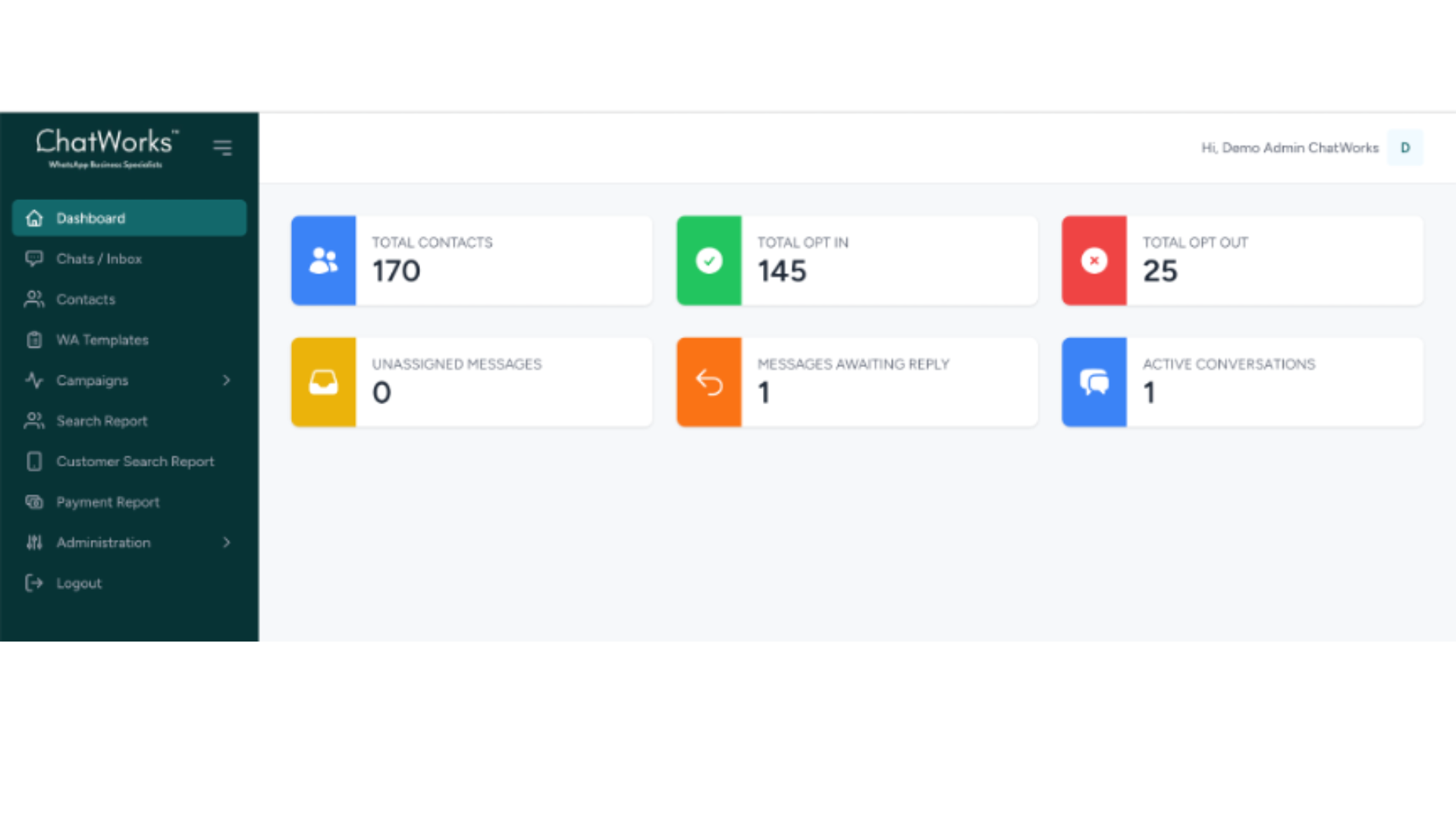Open WA Templates
This screenshot has width=1456, height=819.
click(129, 340)
